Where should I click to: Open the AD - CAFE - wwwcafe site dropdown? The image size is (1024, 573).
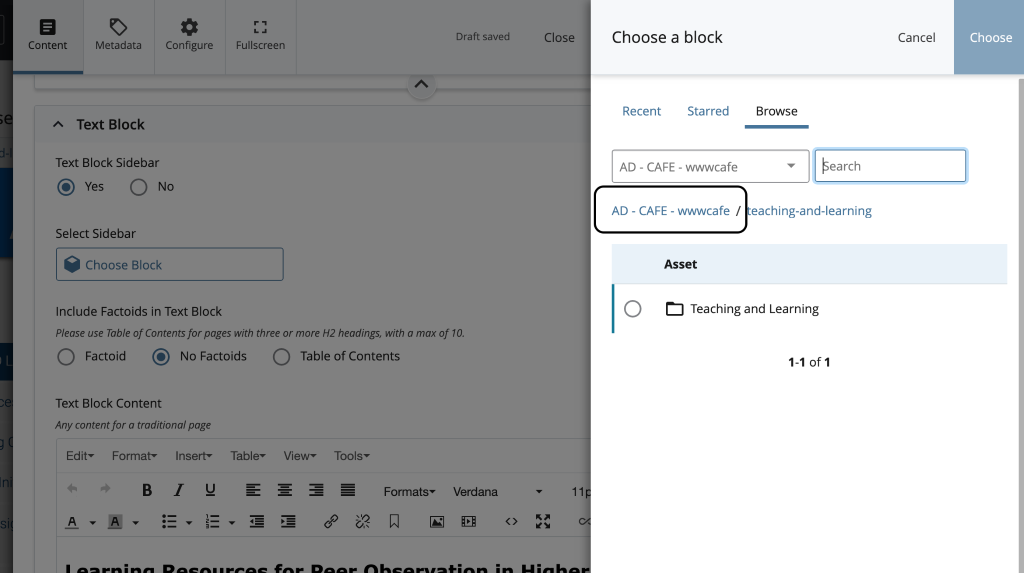point(711,167)
